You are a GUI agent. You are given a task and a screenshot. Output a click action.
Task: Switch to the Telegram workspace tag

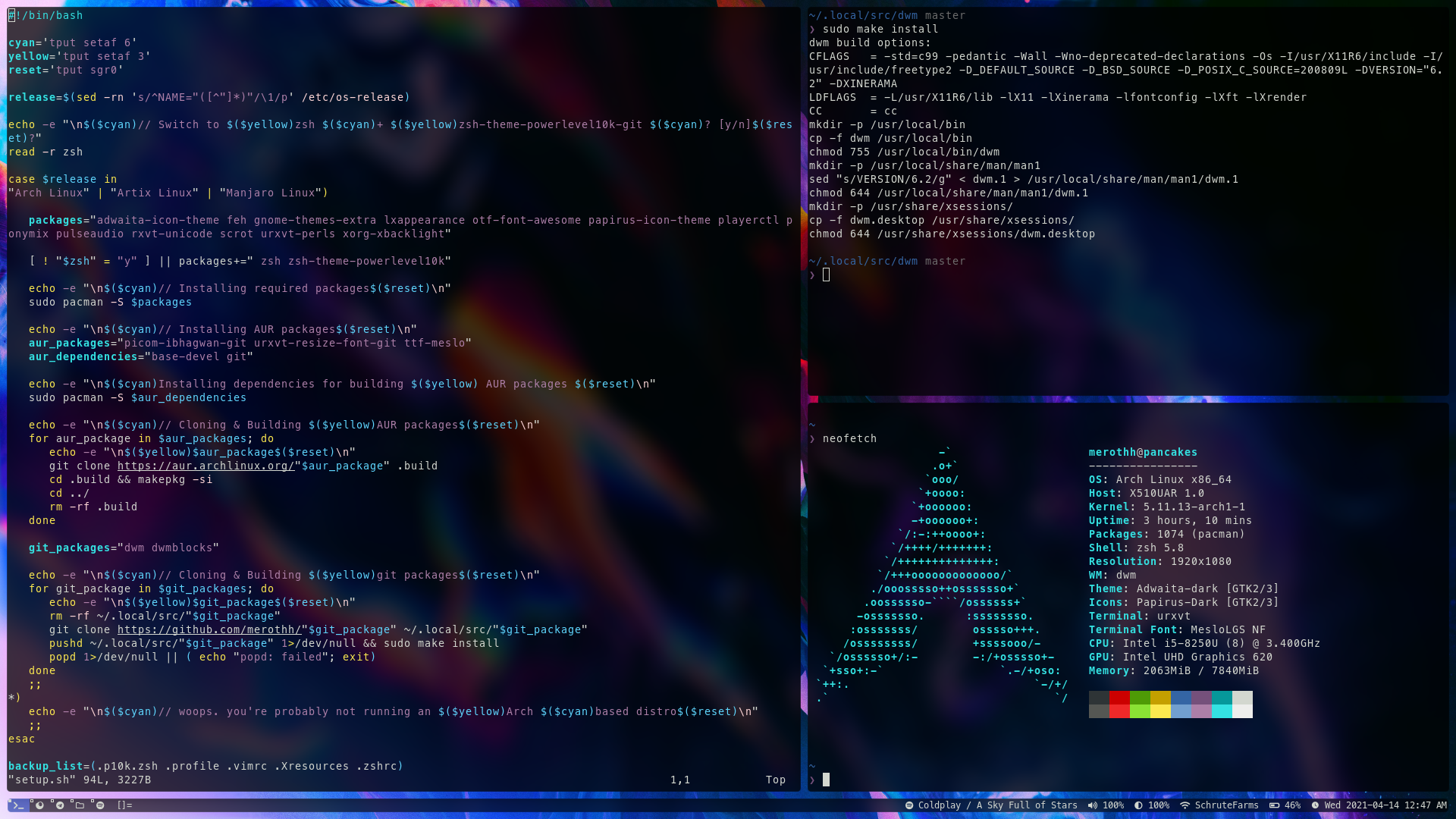pyautogui.click(x=59, y=805)
